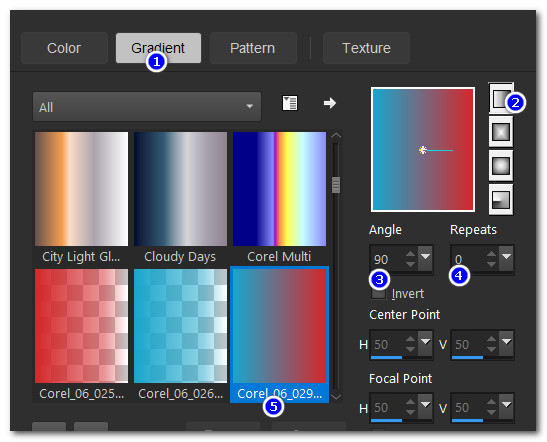
Task: Increase Center Point H with up stepper
Action: [x=411, y=339]
